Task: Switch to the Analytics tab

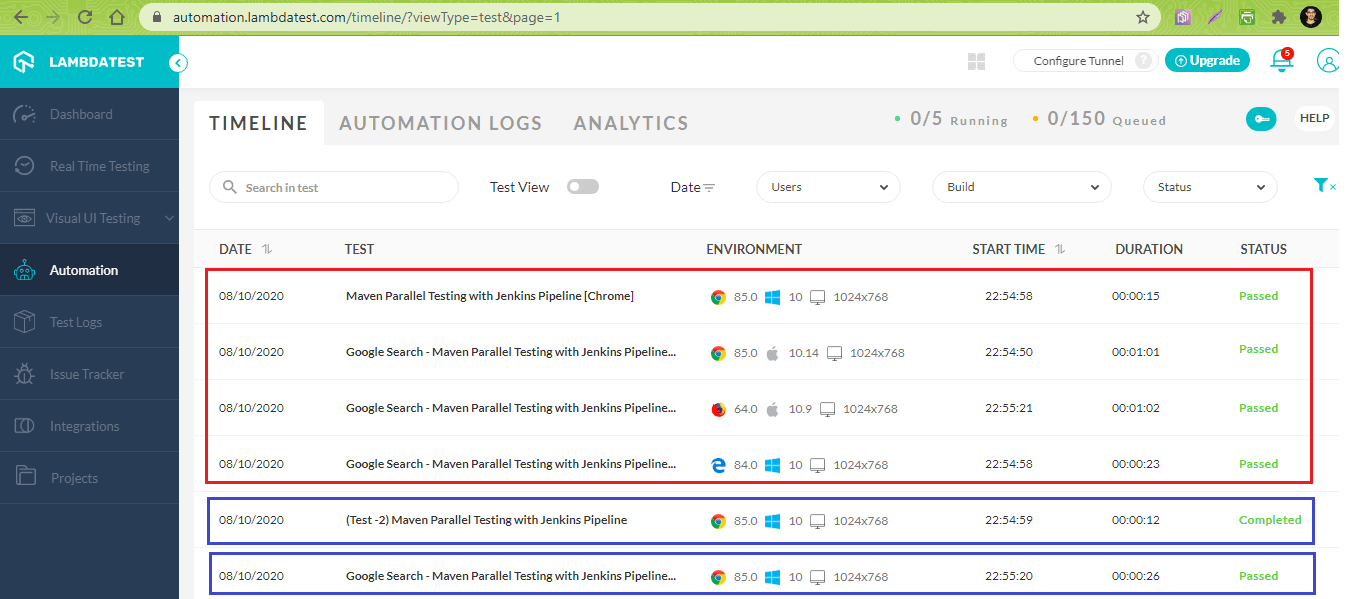Action: coord(631,123)
